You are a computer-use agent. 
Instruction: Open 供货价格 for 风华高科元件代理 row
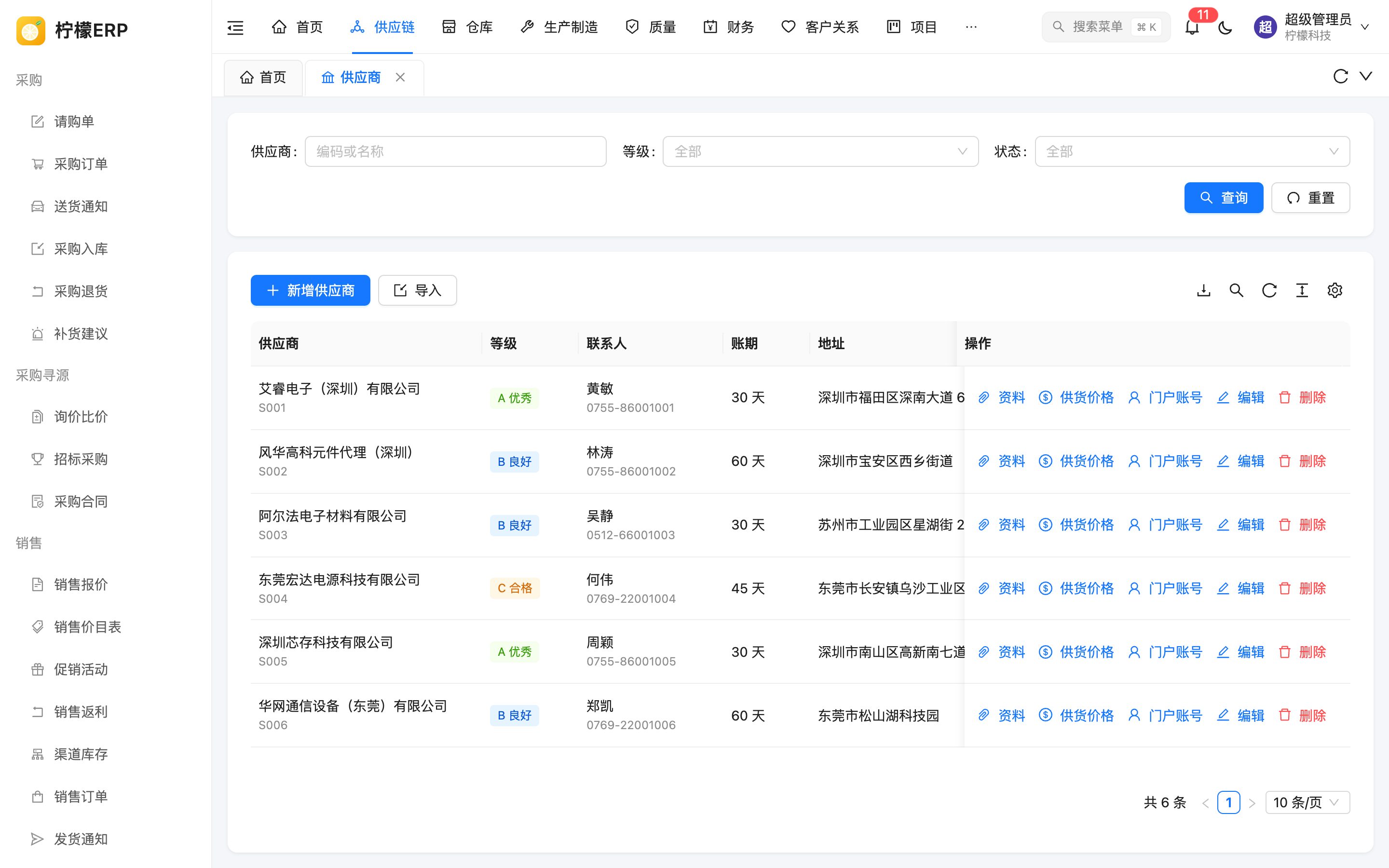pos(1076,461)
